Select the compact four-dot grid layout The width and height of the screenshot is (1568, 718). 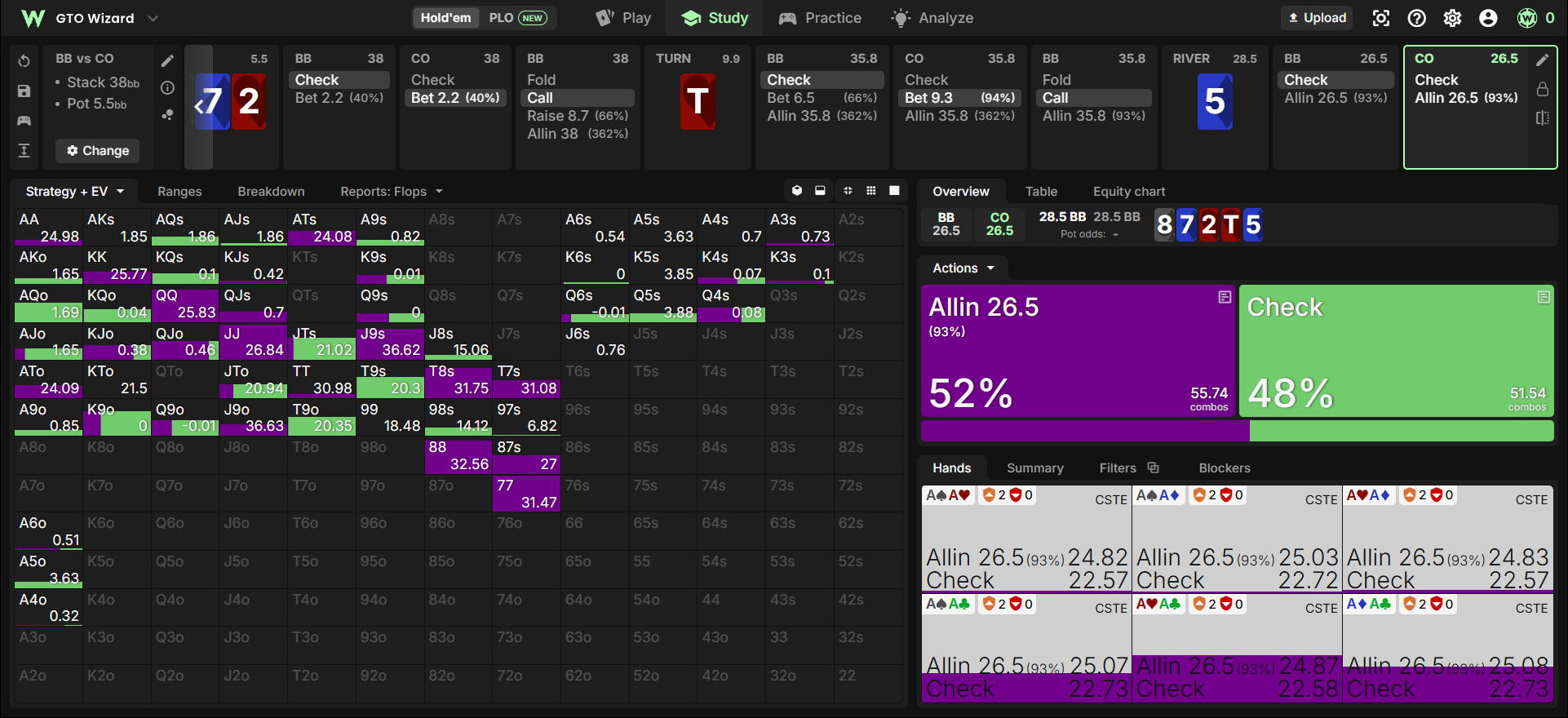pos(848,191)
